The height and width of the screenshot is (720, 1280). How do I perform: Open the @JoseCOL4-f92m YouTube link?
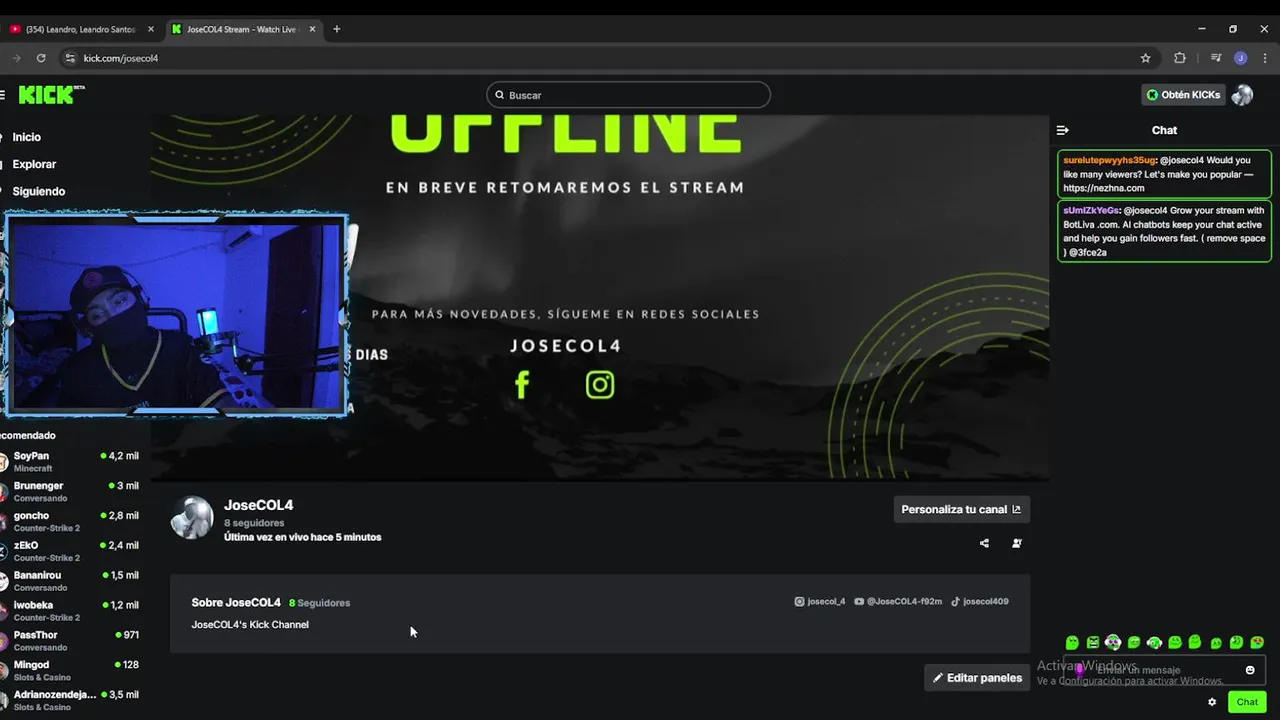tap(898, 602)
